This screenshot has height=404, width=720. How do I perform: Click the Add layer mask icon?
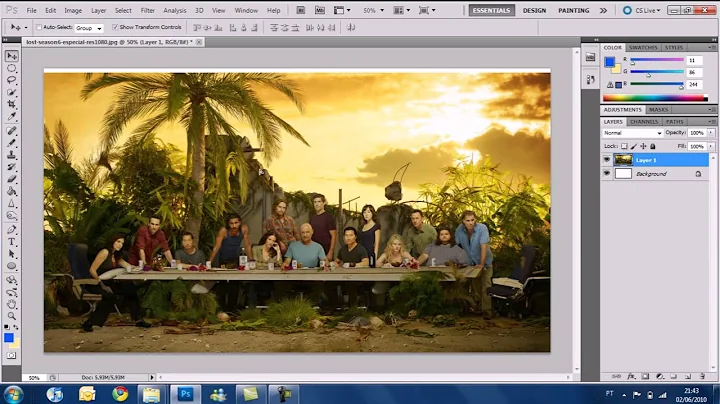coord(646,376)
